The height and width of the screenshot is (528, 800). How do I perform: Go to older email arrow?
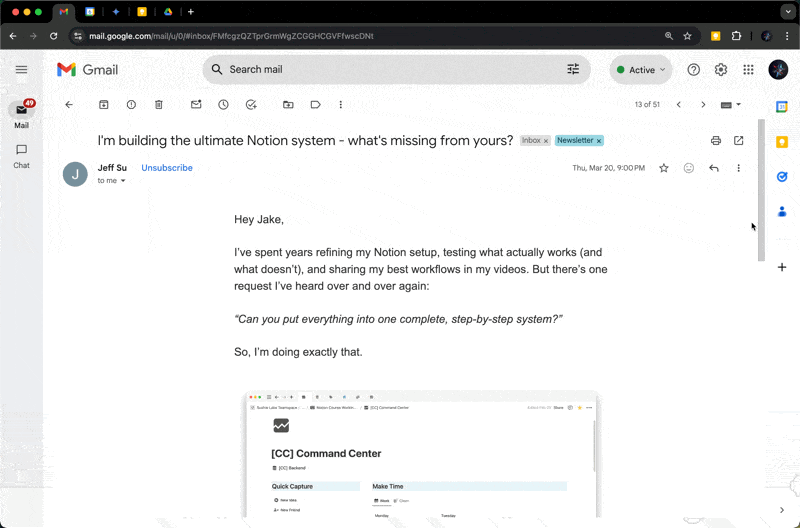[703, 105]
